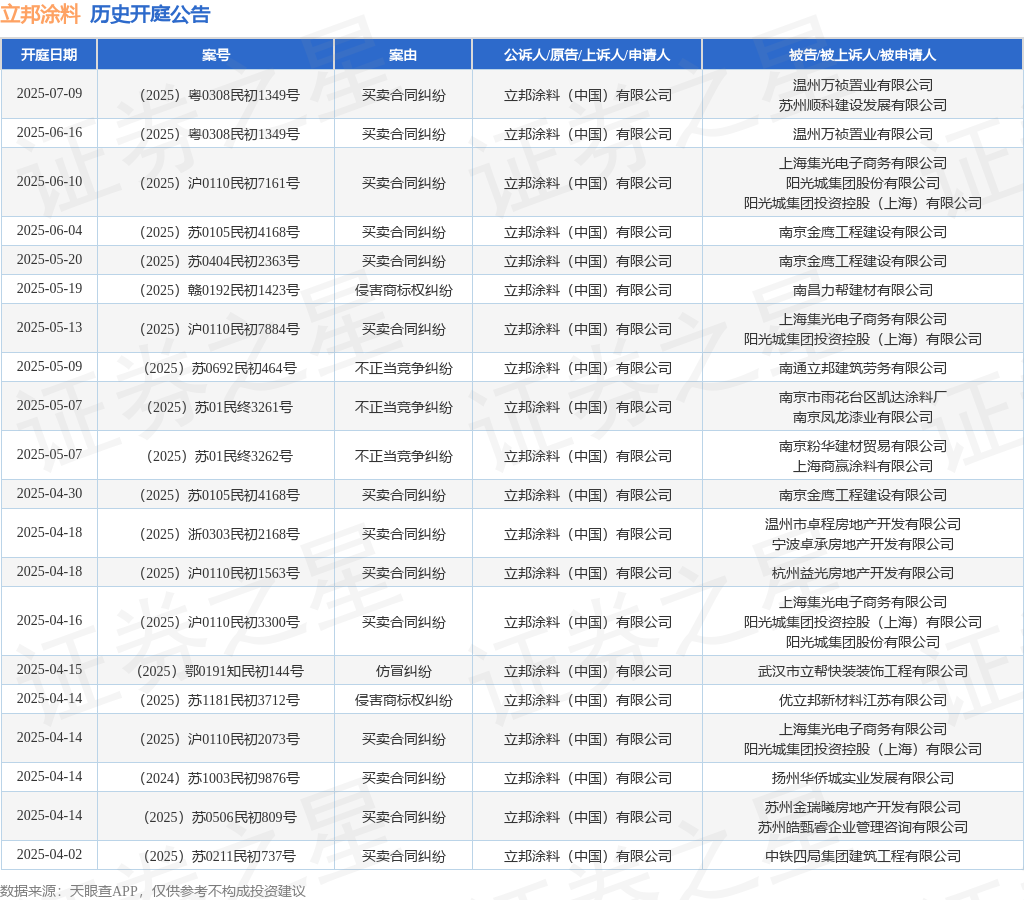
Task: Click defendant 上海商赢涂料有限公司
Action: [863, 466]
